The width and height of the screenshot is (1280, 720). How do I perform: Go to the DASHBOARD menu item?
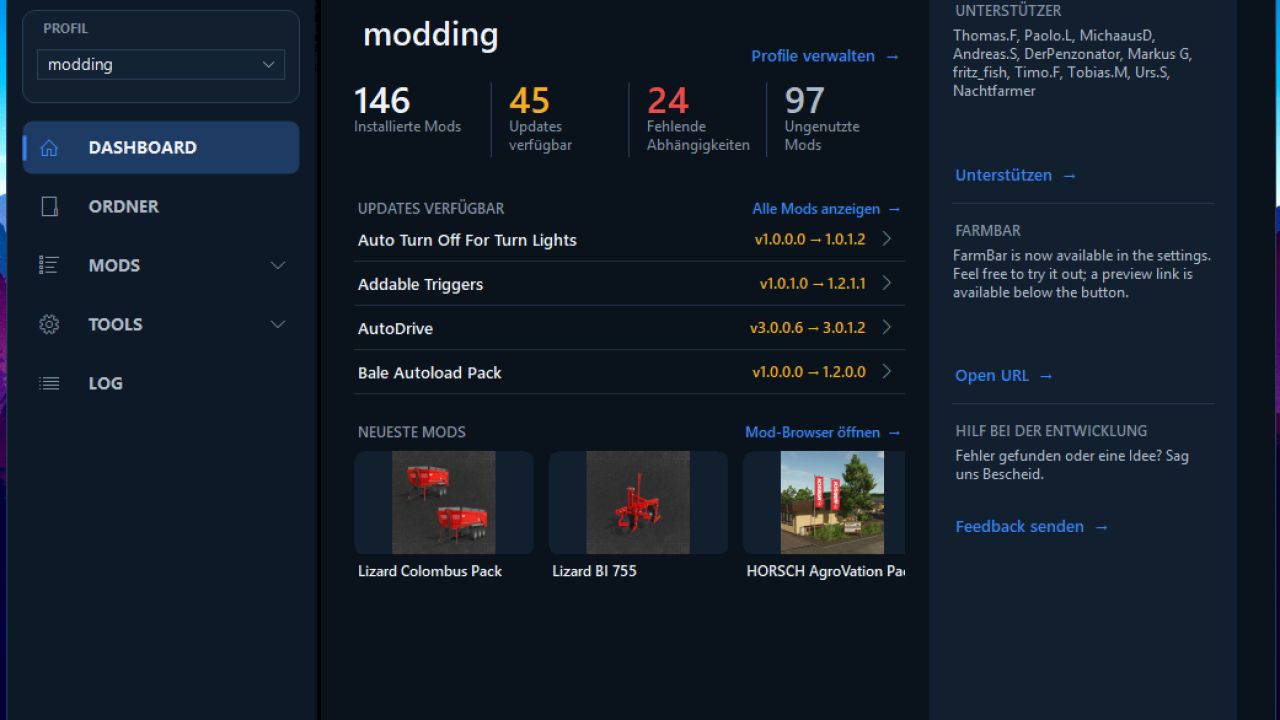161,148
